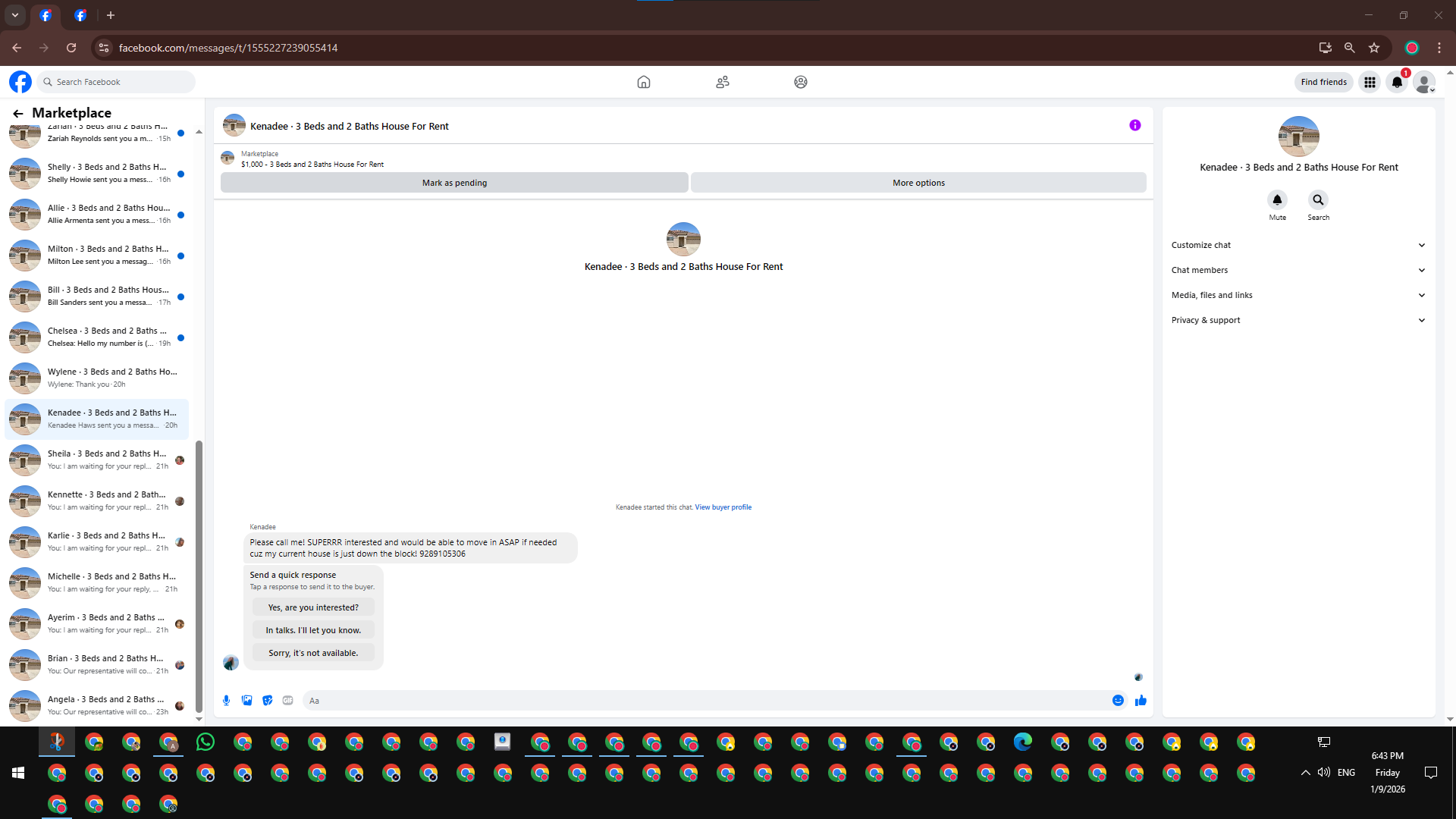Open the Friends tab in top navigation

[x=722, y=82]
